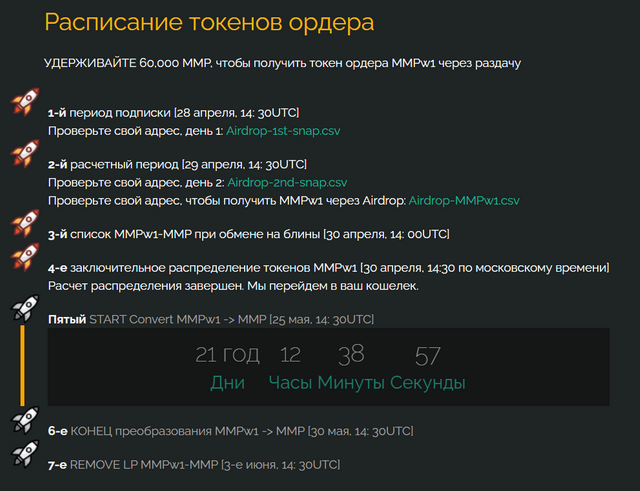The height and width of the screenshot is (491, 640).
Task: Click the countdown seconds value '57'
Action: pos(427,356)
